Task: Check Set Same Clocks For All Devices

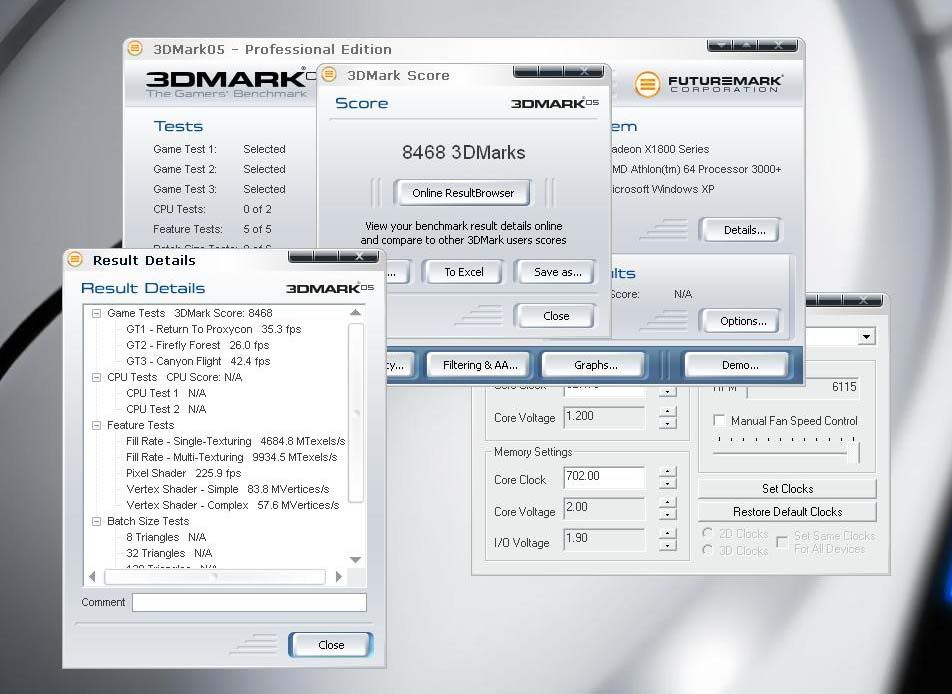Action: click(782, 542)
